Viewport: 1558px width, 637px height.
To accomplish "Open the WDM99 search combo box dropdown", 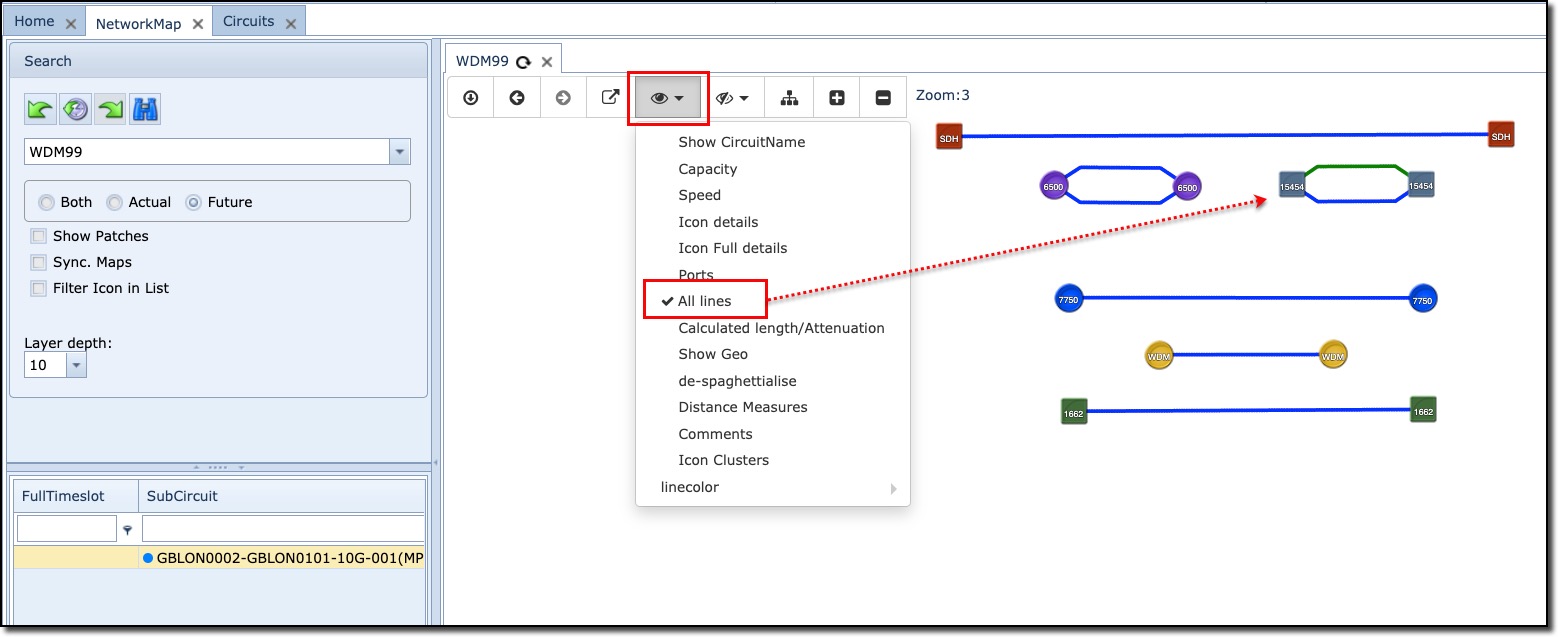I will click(400, 152).
